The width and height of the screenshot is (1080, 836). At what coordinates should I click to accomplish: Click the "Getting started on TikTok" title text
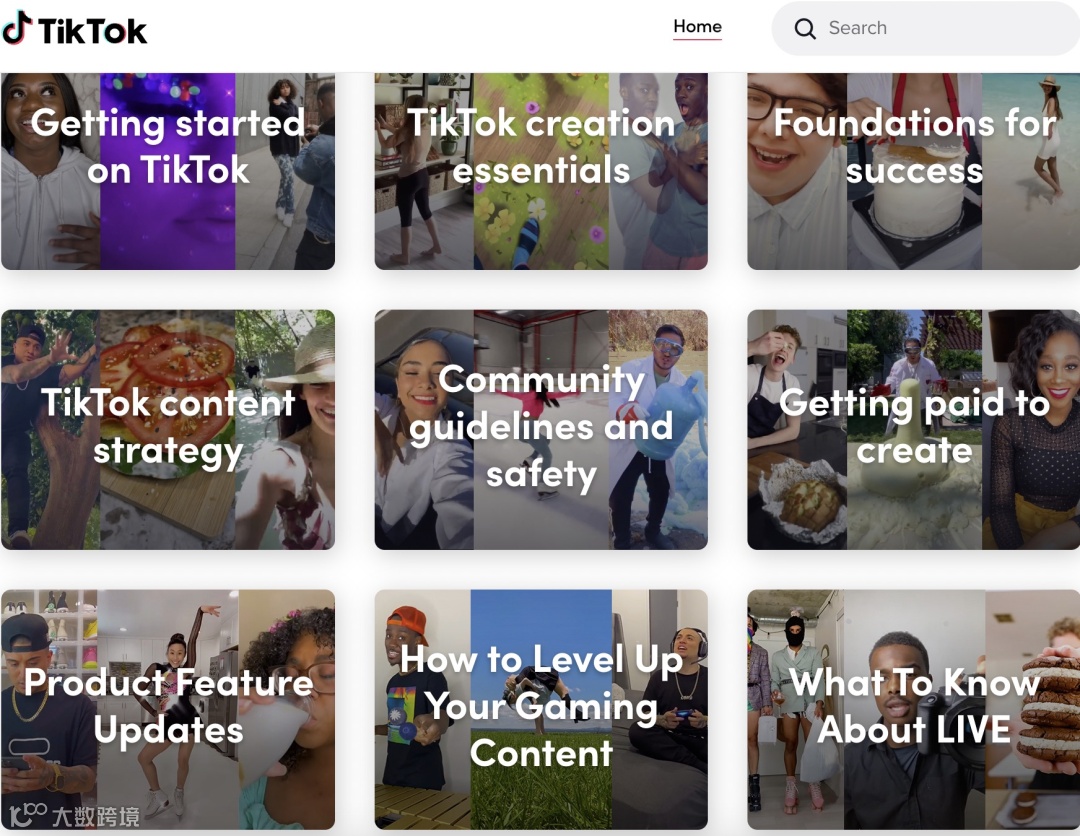click(168, 146)
